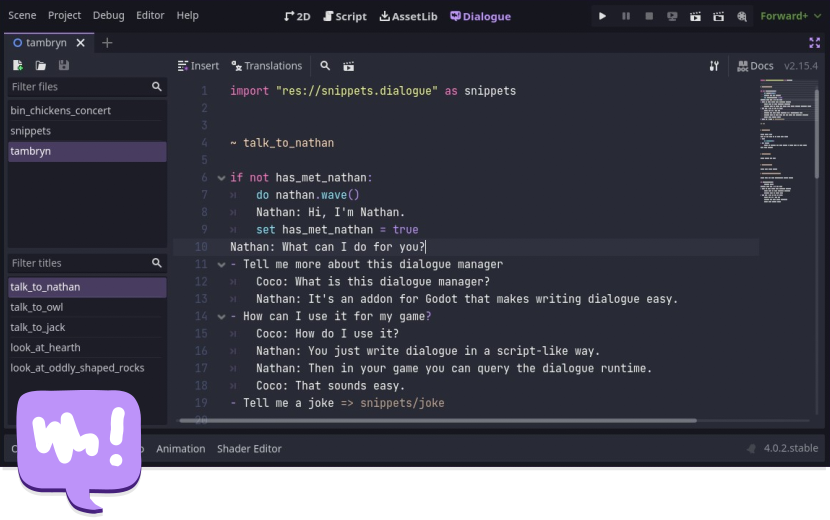Click the Filter titles search icon

[x=157, y=263]
